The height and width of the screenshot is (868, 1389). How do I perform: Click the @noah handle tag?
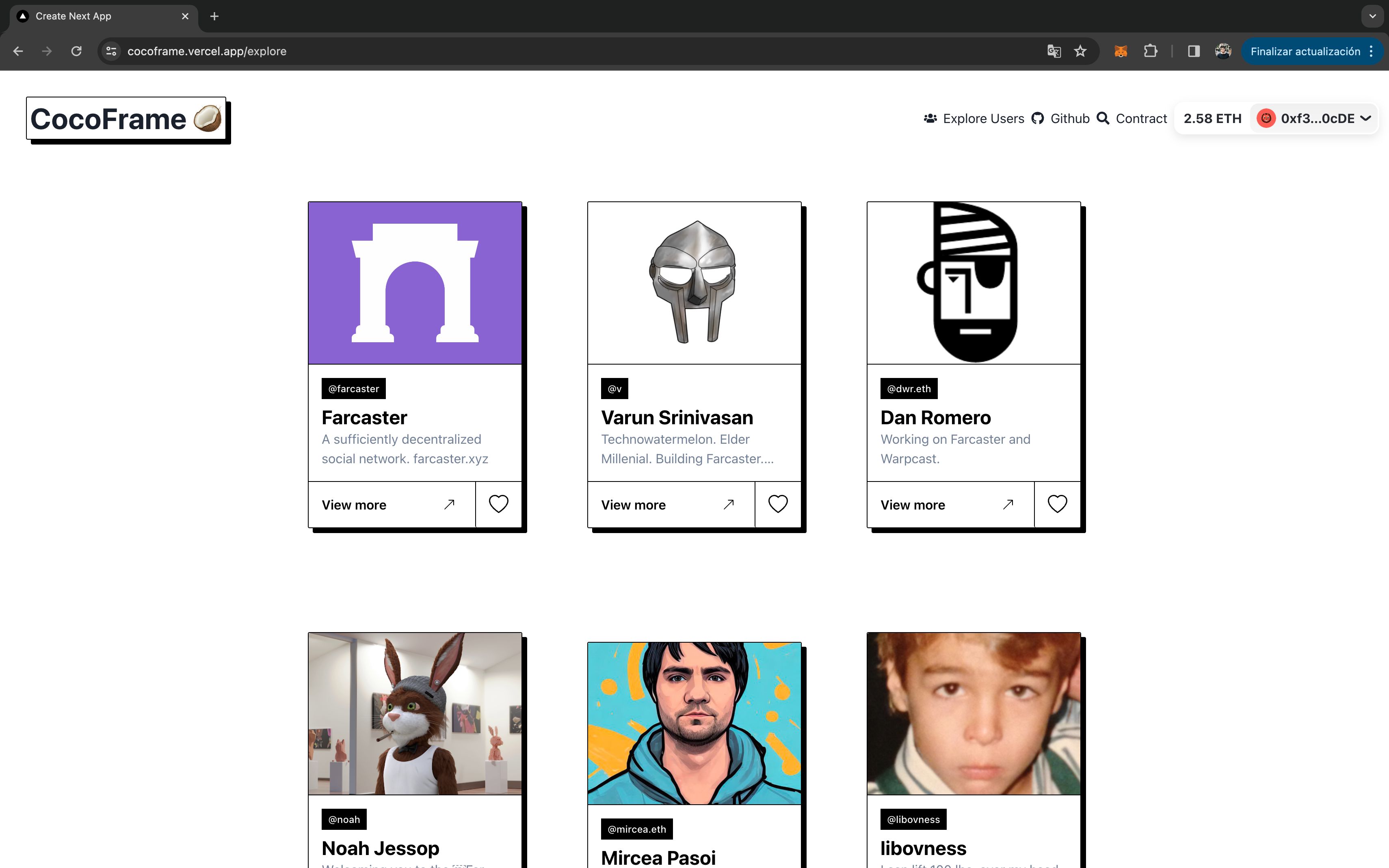coord(344,819)
